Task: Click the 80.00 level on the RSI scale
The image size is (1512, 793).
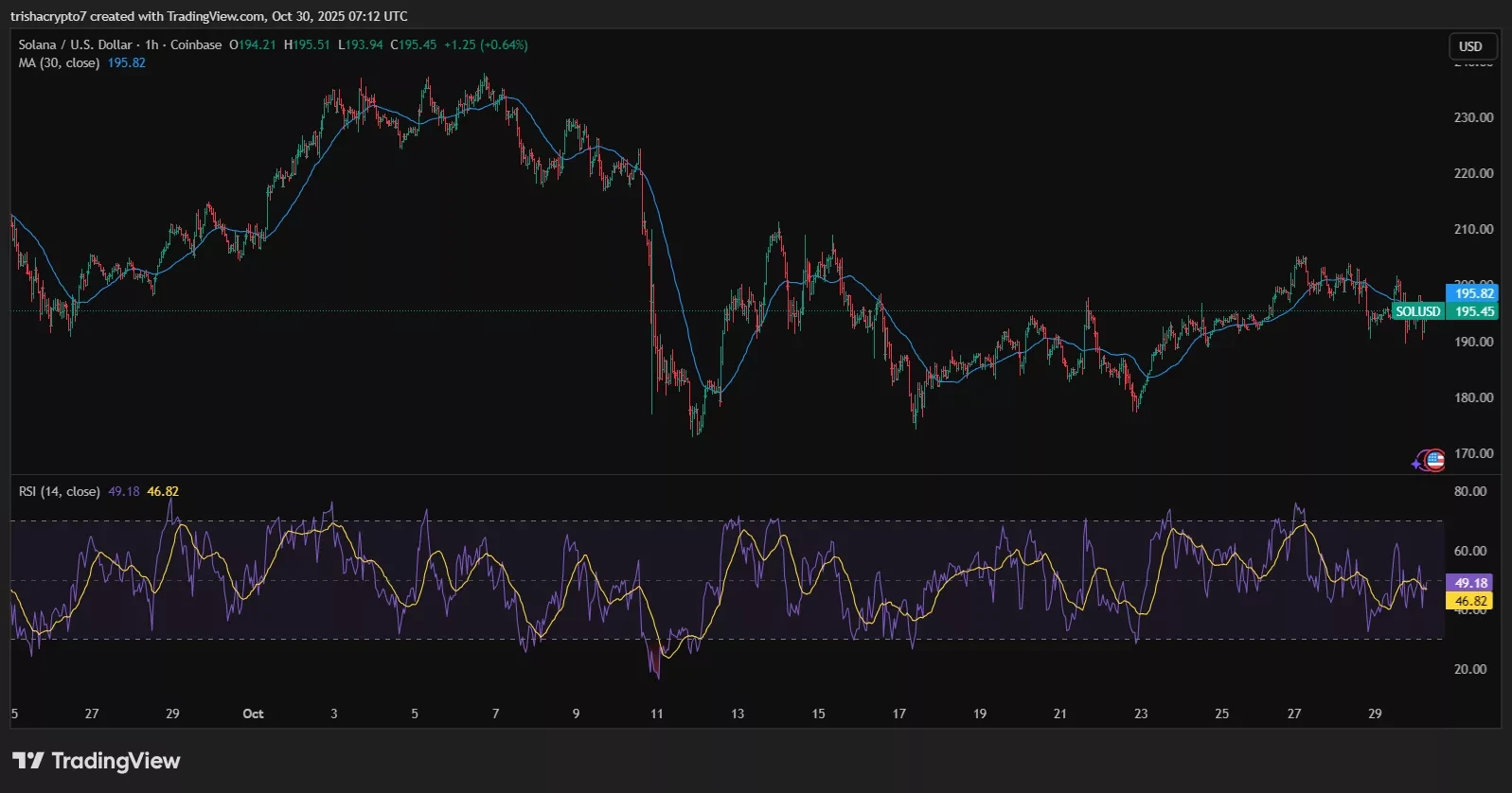Action: [1470, 491]
